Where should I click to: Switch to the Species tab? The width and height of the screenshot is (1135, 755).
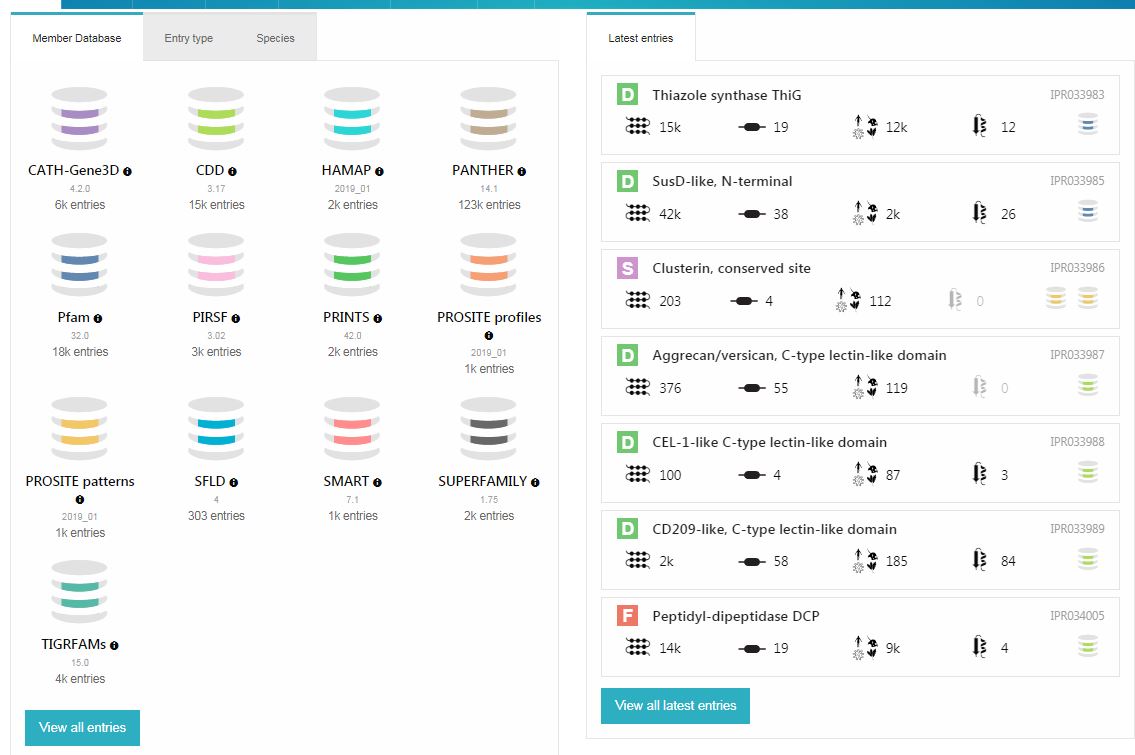click(x=275, y=38)
